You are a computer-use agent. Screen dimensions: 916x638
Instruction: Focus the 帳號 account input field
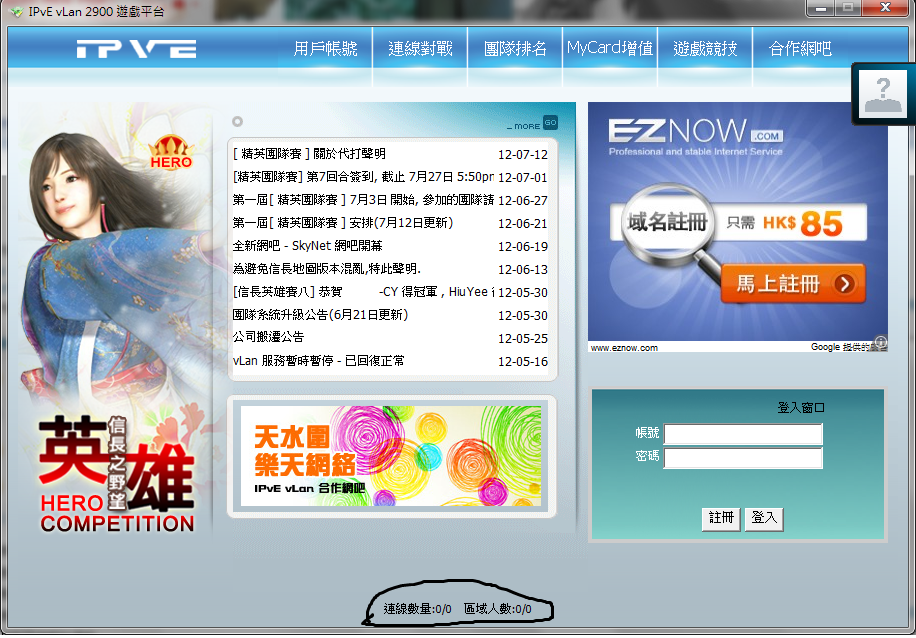coord(743,434)
